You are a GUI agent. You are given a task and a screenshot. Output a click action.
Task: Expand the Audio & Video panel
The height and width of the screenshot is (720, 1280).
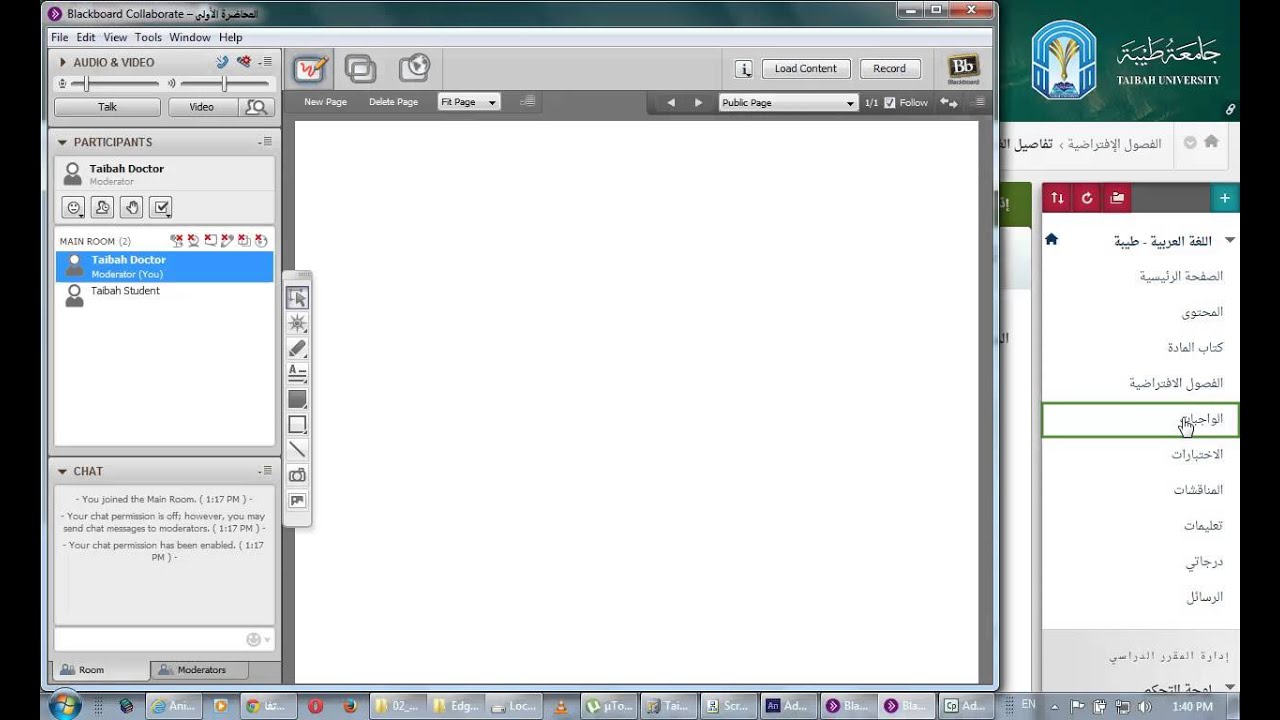(62, 62)
